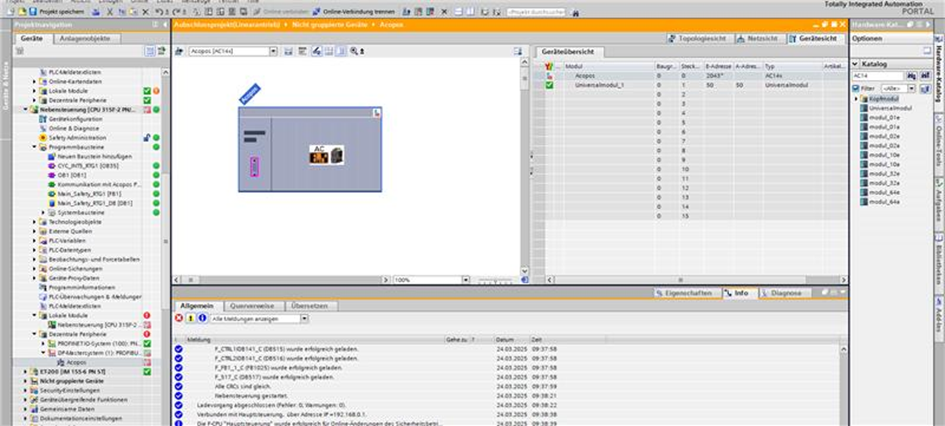
Task: Select Universalmodul in the hardware catalog
Action: [x=886, y=108]
